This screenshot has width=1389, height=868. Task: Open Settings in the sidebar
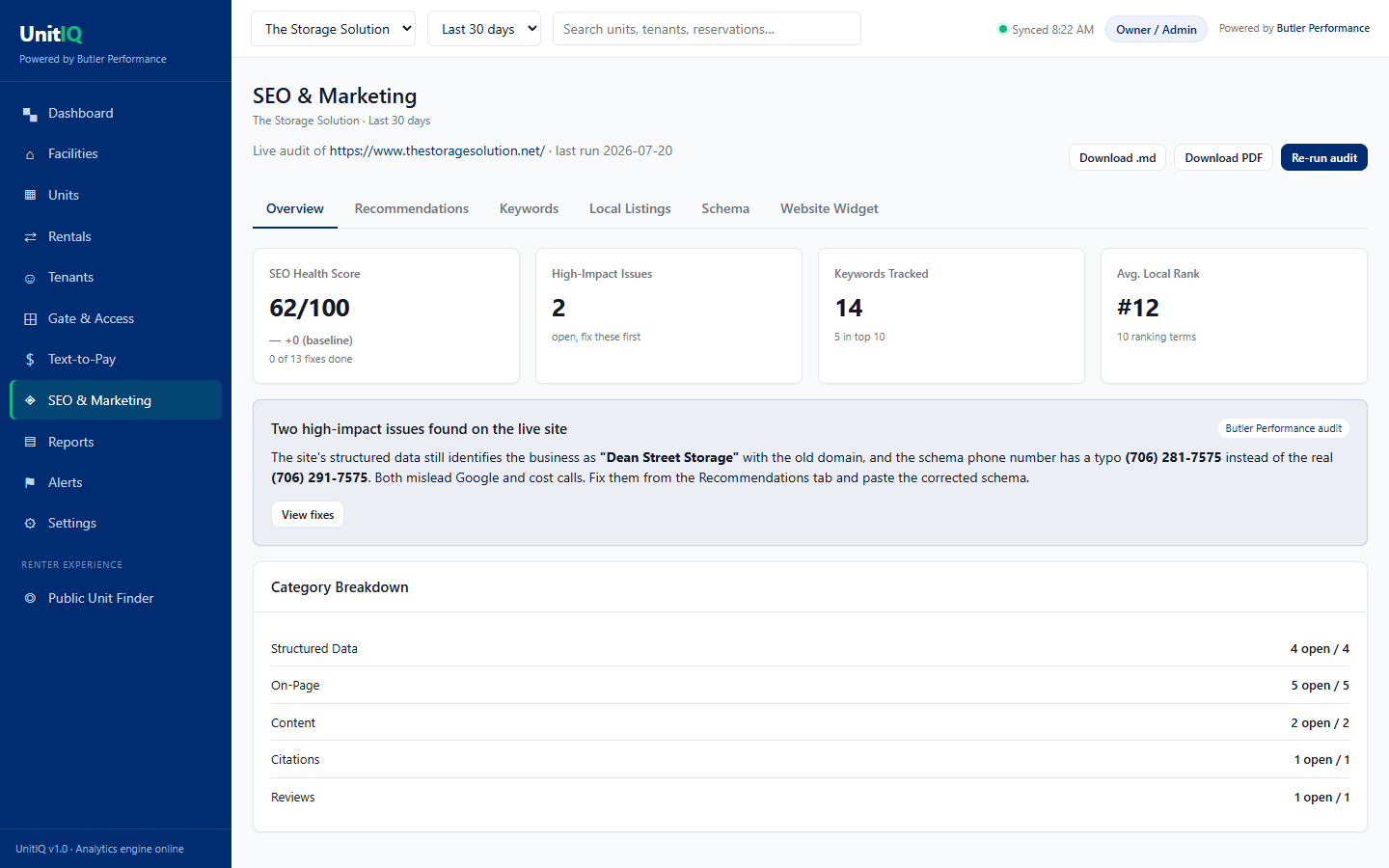tap(116, 523)
